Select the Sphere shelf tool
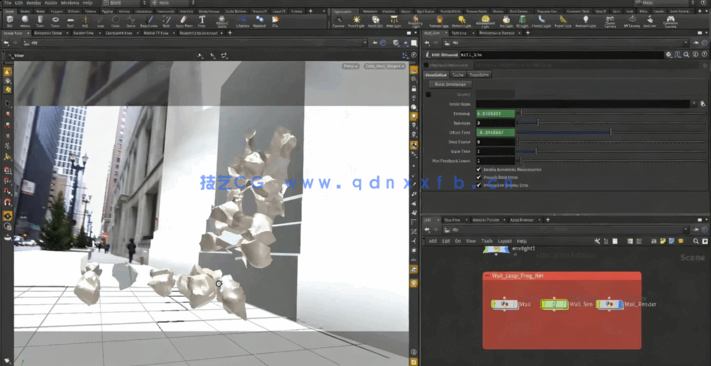 tap(25, 20)
